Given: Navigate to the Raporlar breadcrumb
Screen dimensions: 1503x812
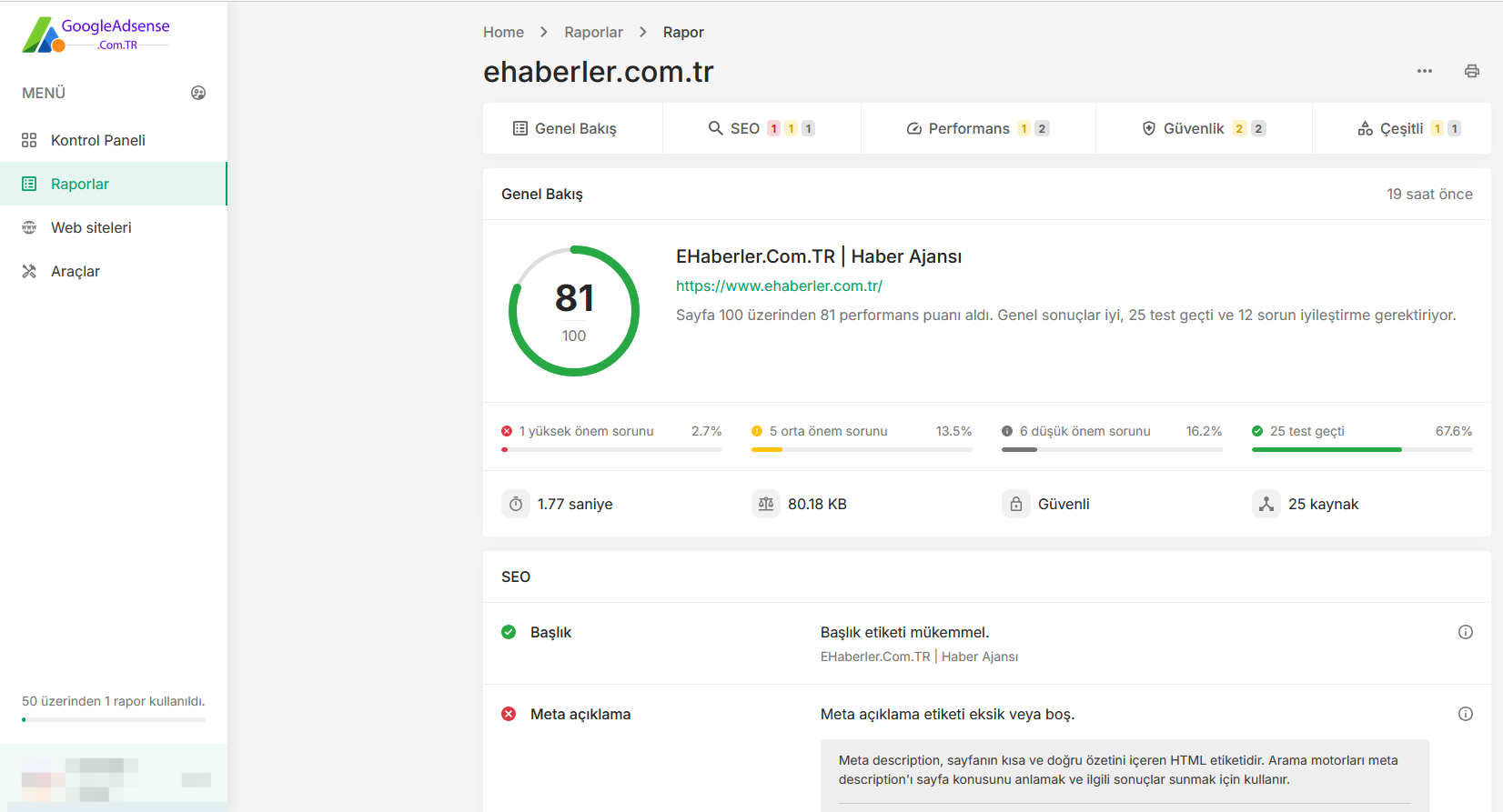Looking at the screenshot, I should [593, 32].
